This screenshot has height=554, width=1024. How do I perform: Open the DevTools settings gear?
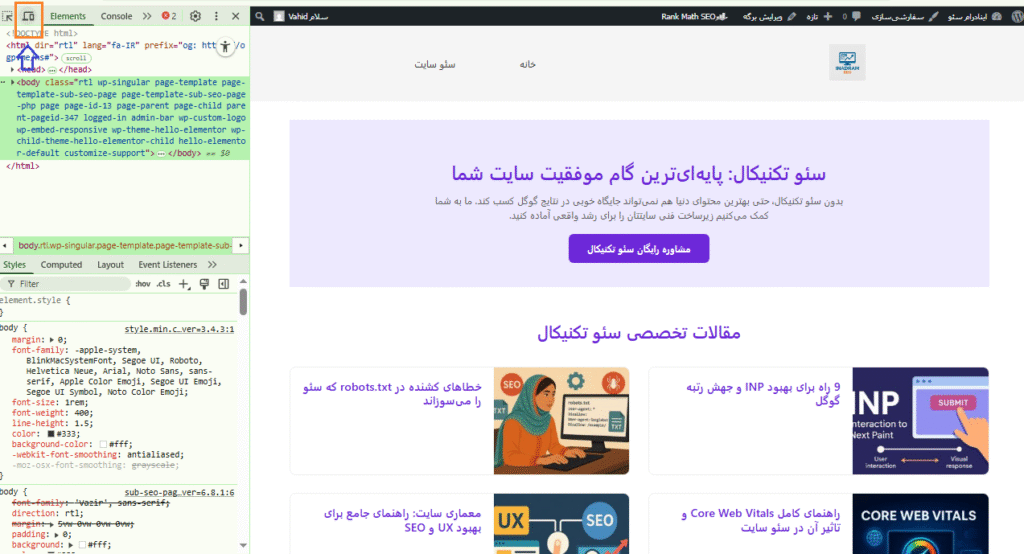click(195, 16)
